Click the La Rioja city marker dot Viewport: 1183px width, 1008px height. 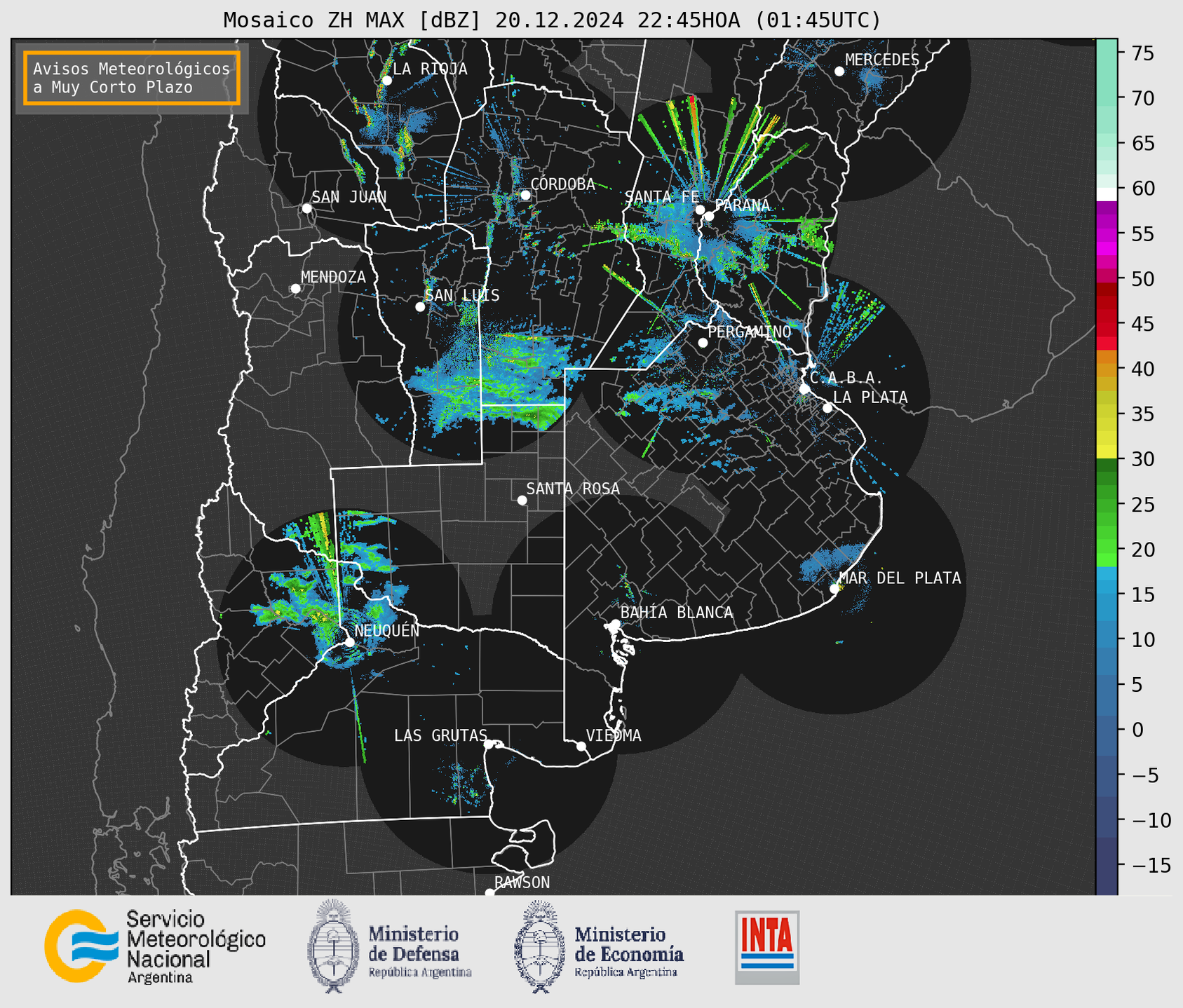pyautogui.click(x=387, y=81)
